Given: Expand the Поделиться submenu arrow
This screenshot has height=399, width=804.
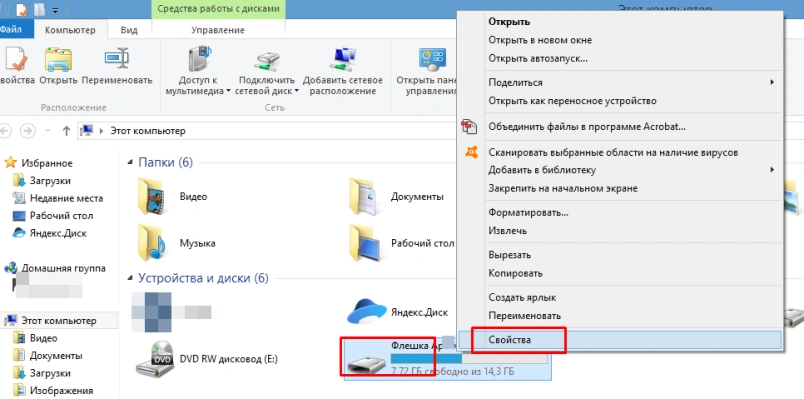Looking at the screenshot, I should (772, 82).
